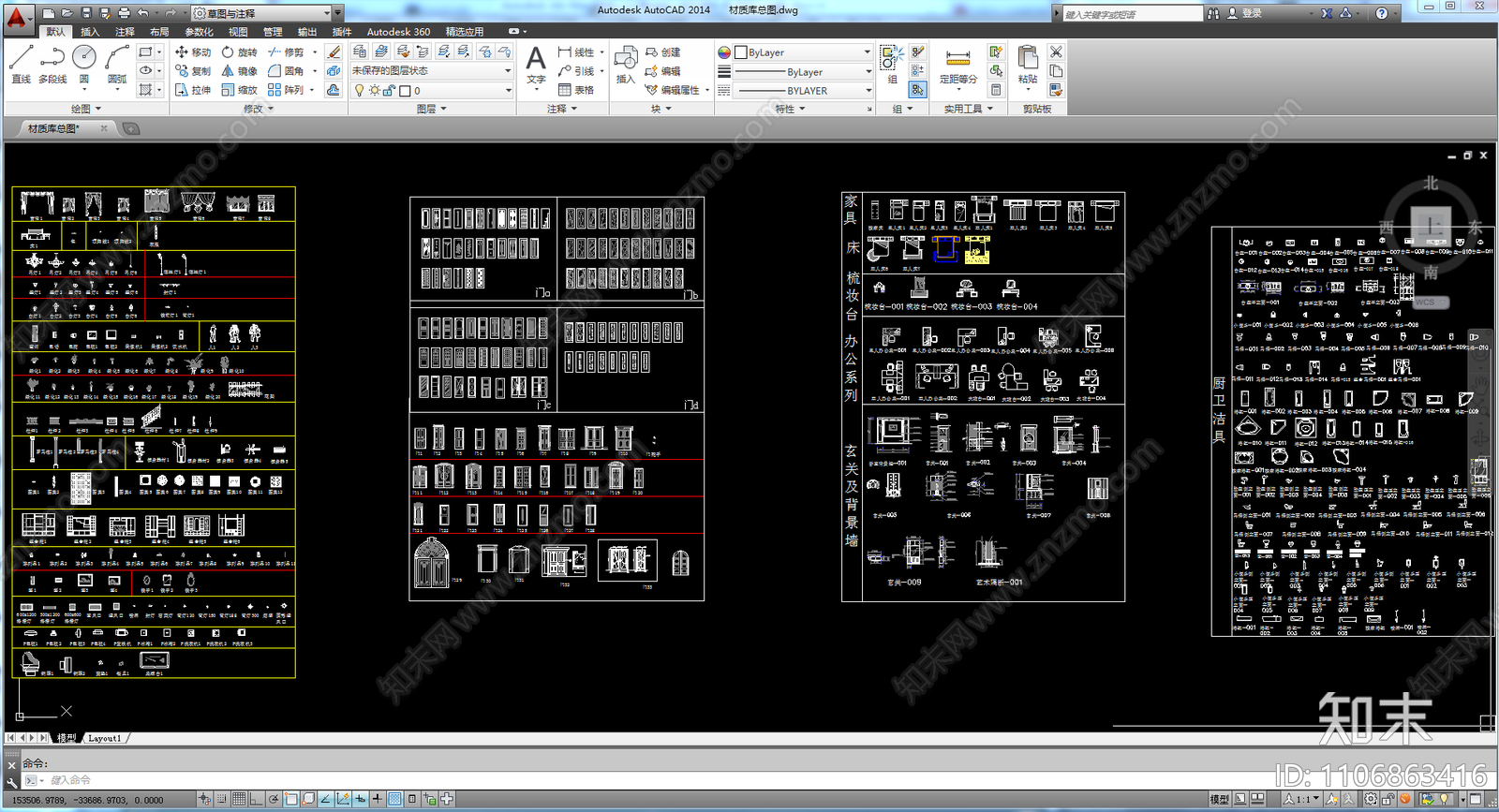Click the Cut scissors icon in clipboard panel
The width and height of the screenshot is (1499, 812).
(x=1056, y=52)
